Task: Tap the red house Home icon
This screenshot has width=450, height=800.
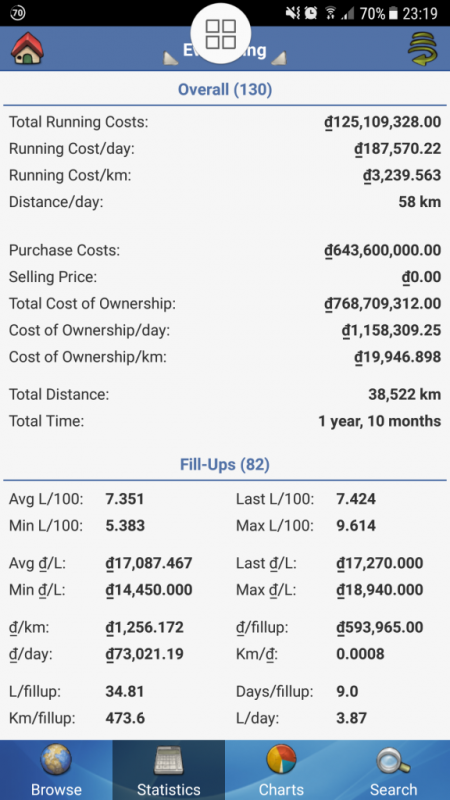Action: click(28, 48)
